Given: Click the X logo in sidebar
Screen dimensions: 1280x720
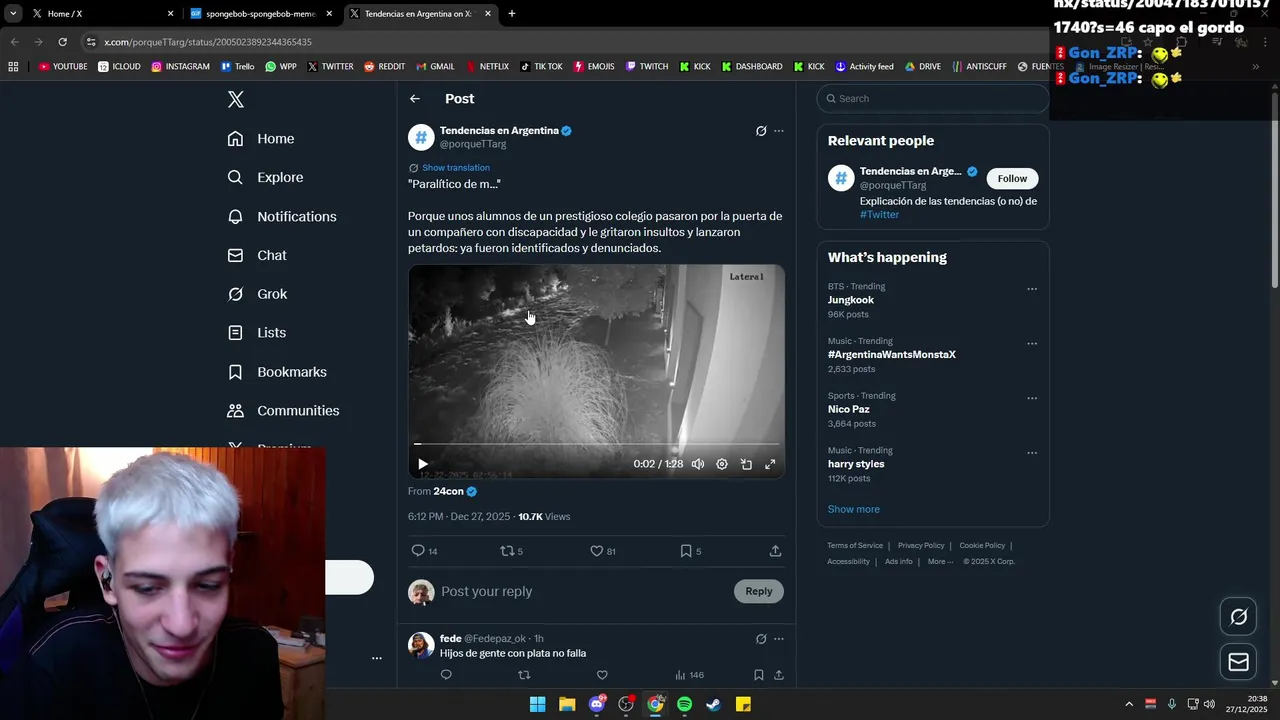Looking at the screenshot, I should click(236, 99).
